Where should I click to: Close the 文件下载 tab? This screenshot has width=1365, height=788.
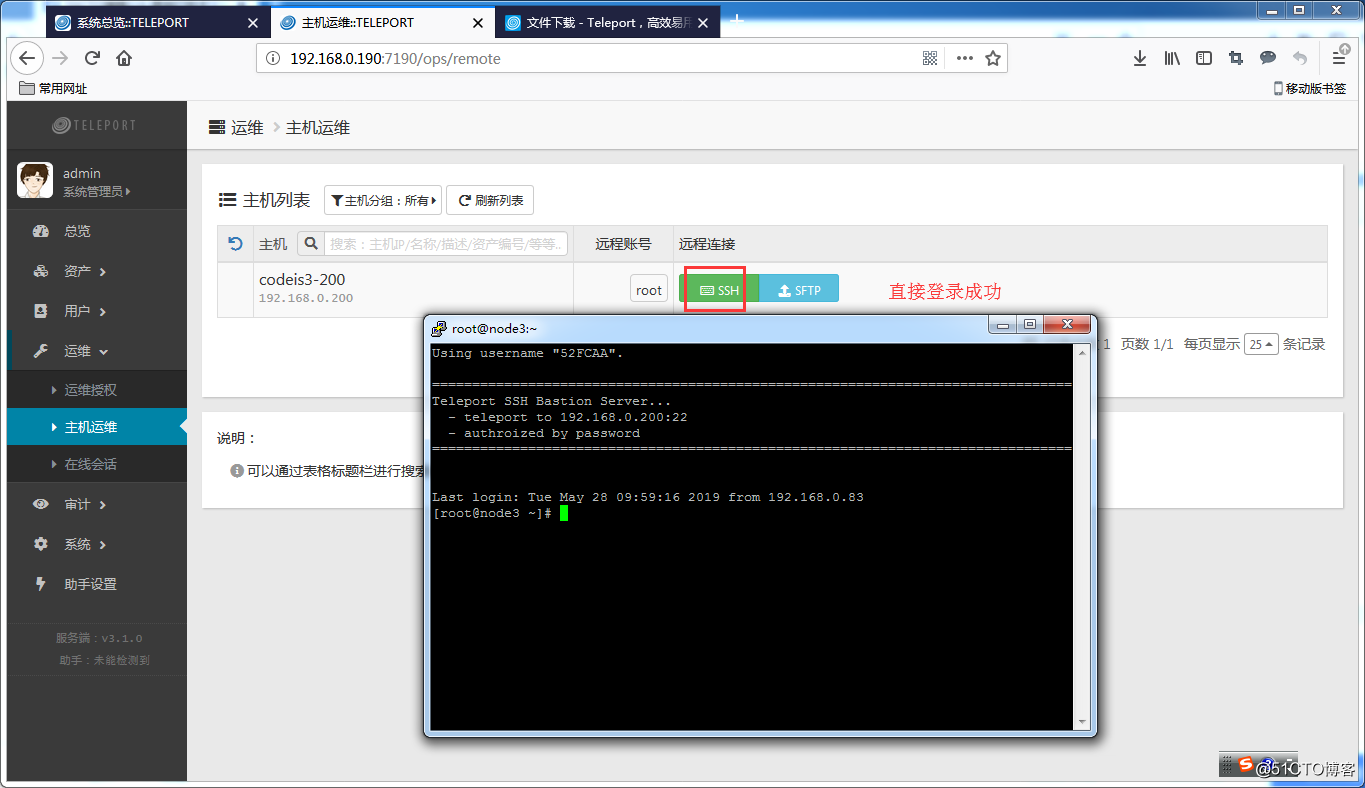pos(704,22)
